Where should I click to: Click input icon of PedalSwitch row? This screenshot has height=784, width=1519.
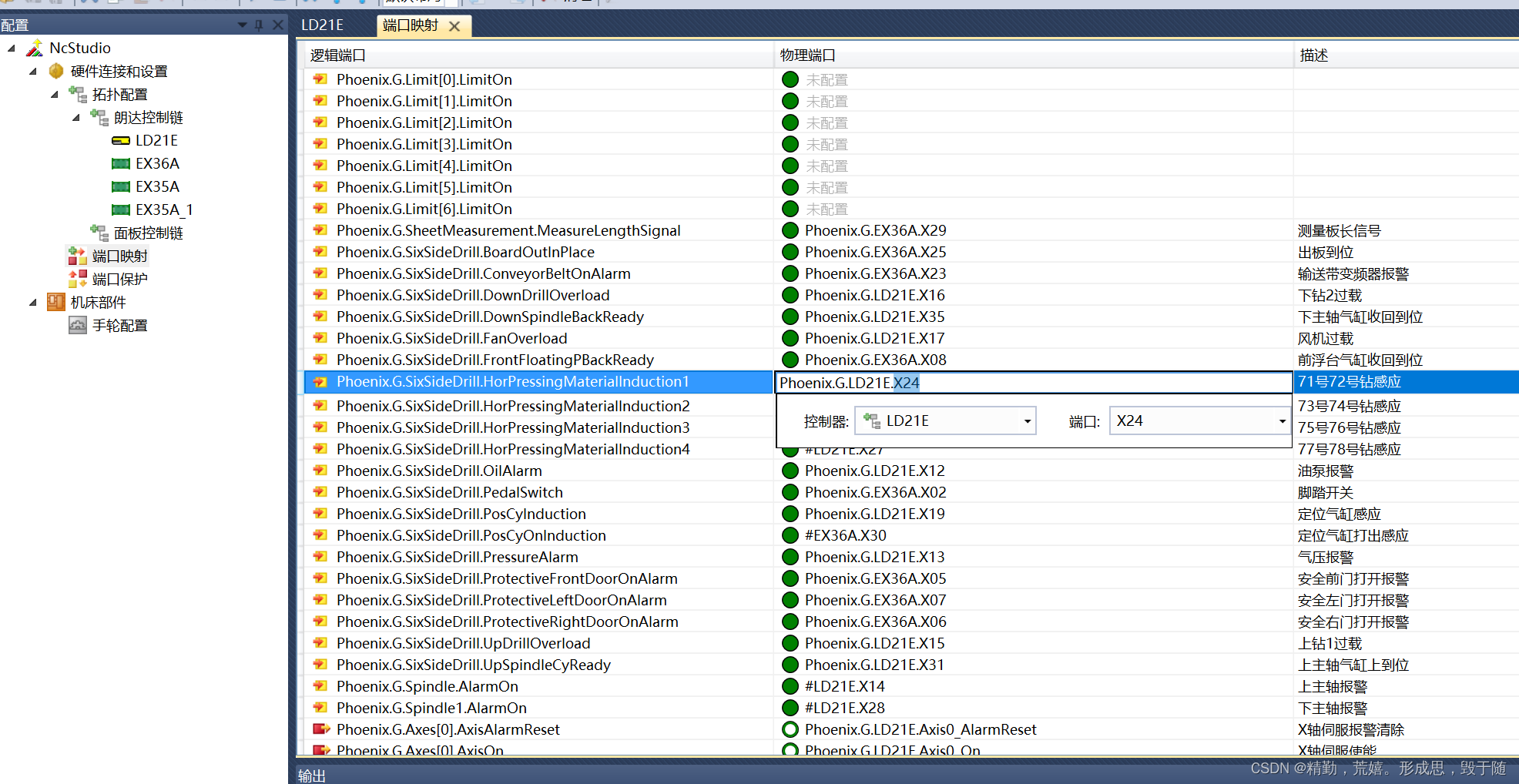click(x=320, y=492)
